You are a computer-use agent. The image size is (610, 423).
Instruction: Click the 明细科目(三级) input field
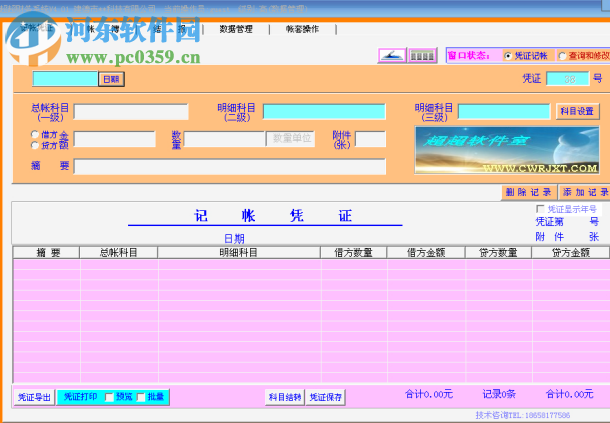[x=504, y=112]
